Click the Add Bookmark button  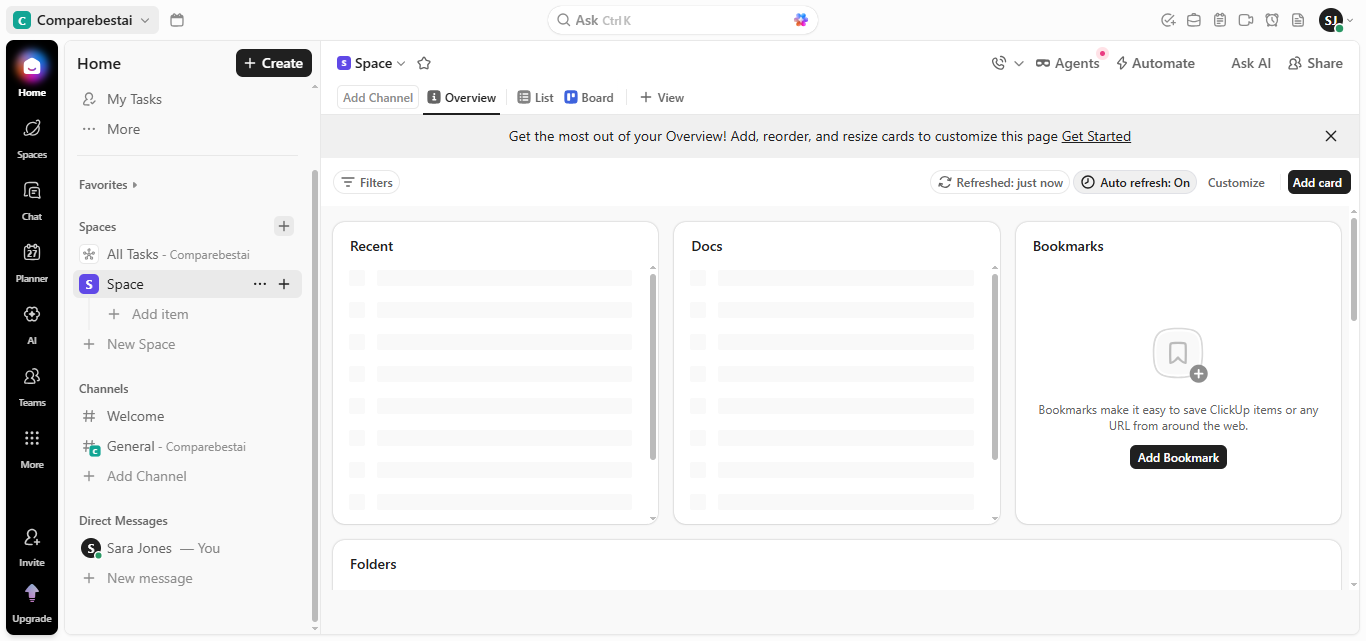[x=1178, y=457]
